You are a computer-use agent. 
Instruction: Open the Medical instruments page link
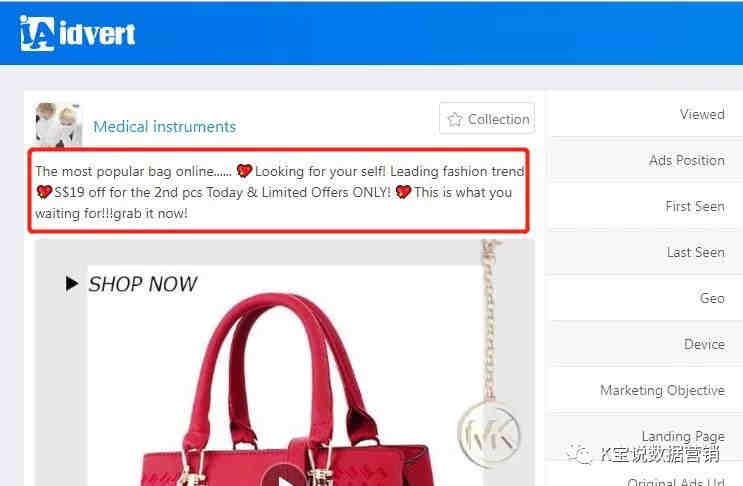[164, 126]
